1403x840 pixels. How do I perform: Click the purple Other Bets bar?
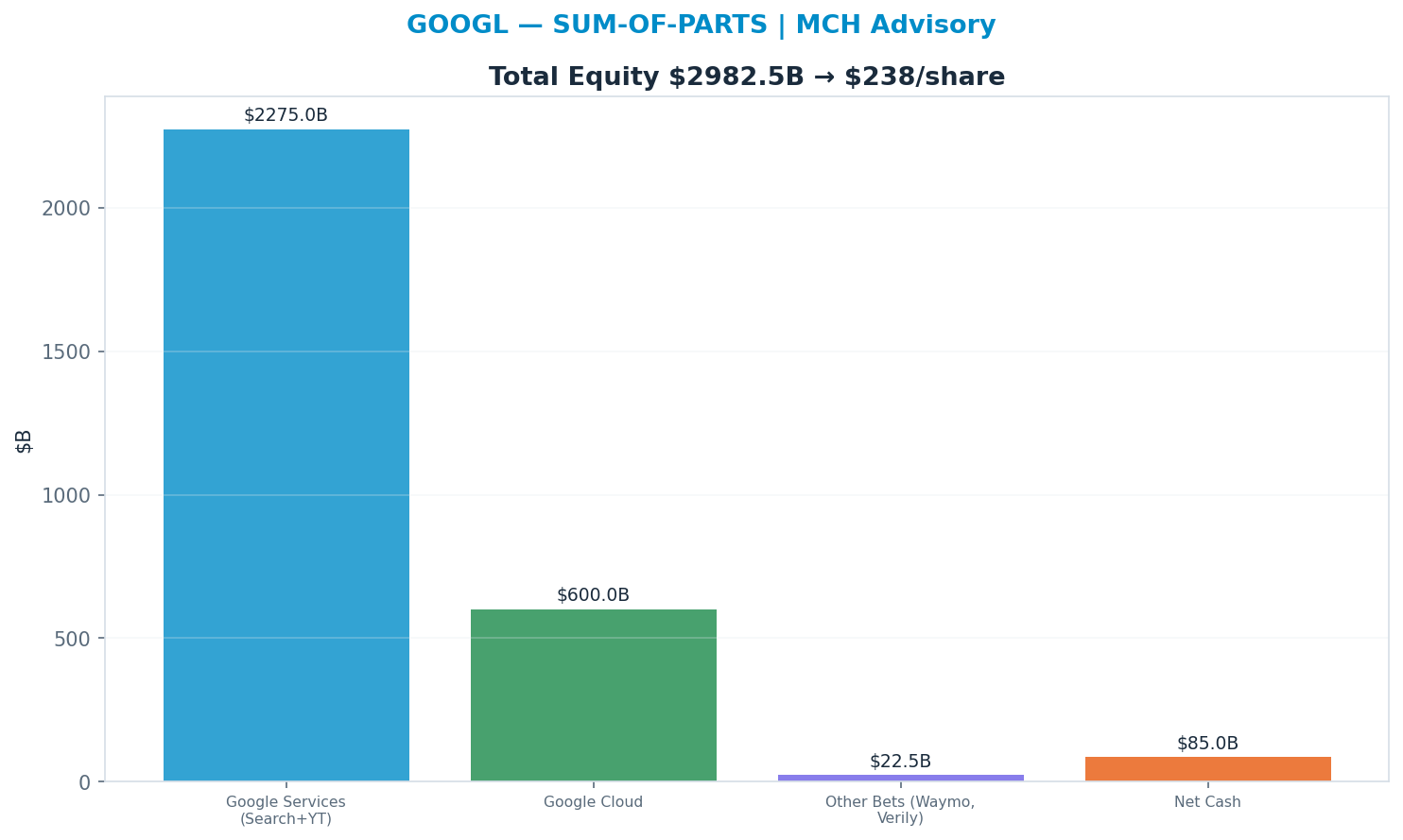(901, 778)
